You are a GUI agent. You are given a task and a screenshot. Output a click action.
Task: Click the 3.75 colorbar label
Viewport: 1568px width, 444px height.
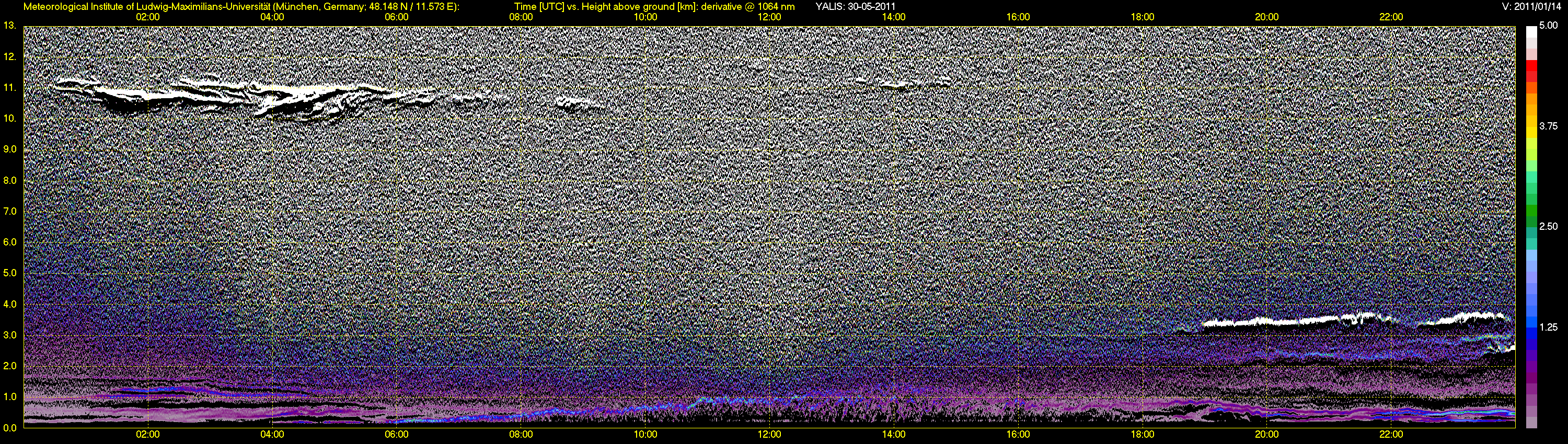pos(1549,126)
